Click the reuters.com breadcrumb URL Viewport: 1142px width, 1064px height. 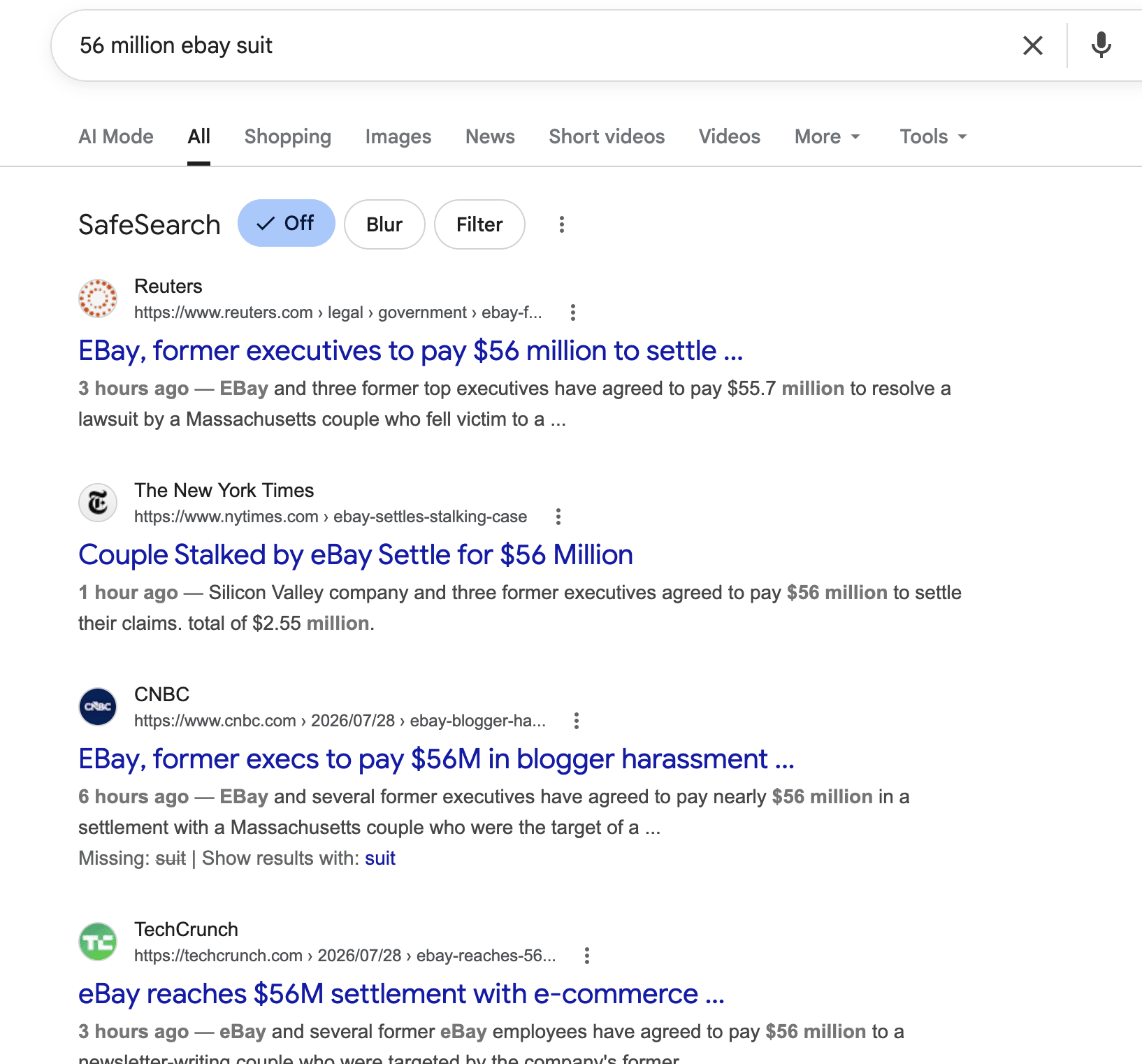point(338,312)
